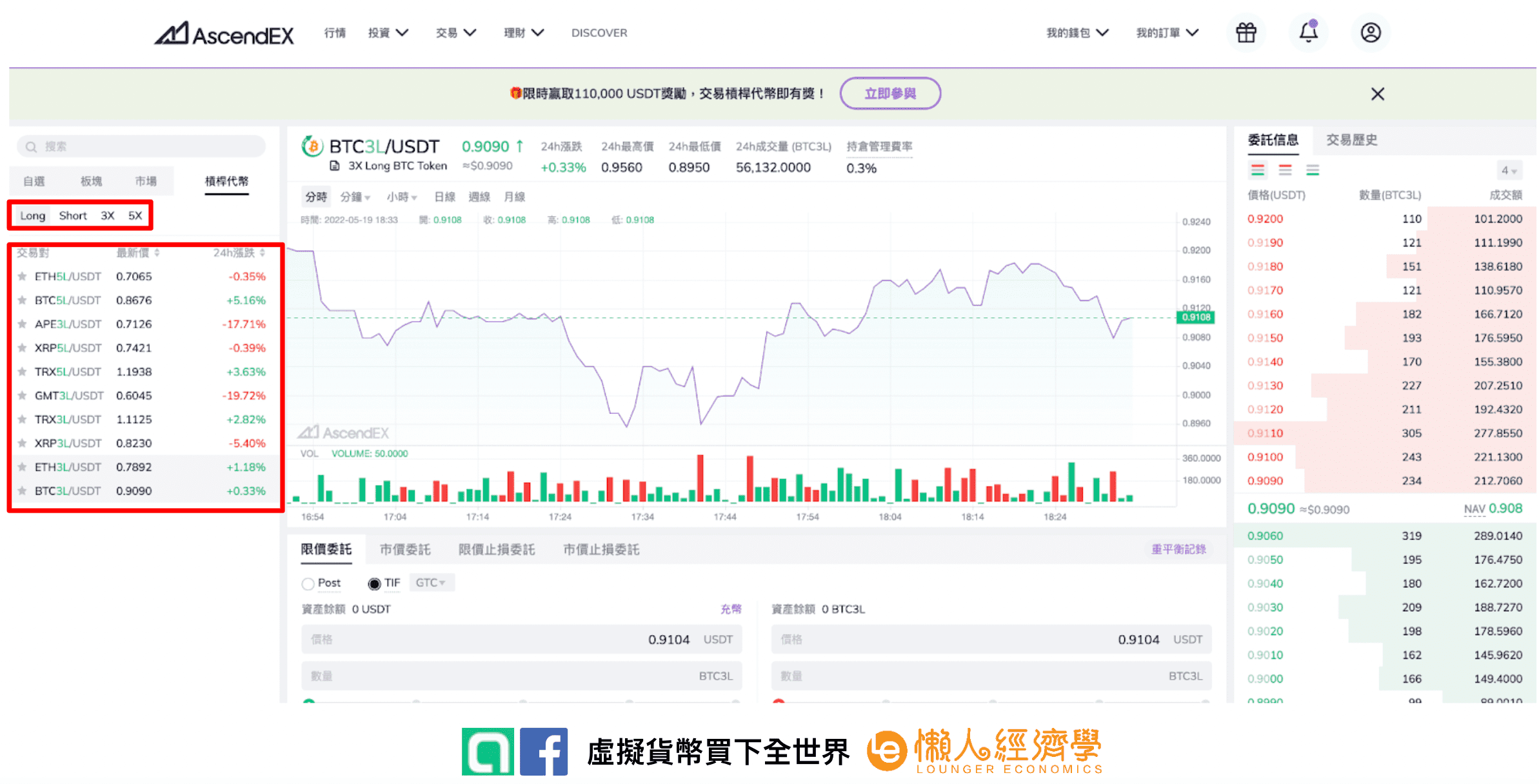Switch to the 限價止損委託 order tab
The width and height of the screenshot is (1539, 784).
click(497, 550)
